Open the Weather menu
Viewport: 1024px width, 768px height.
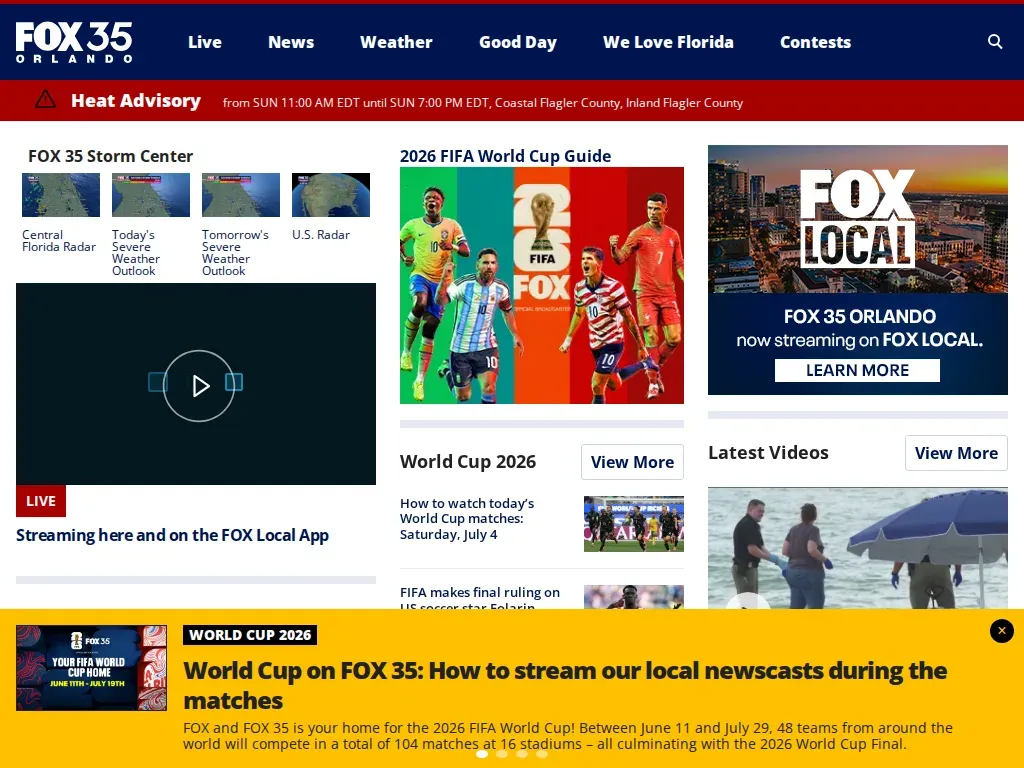(396, 42)
